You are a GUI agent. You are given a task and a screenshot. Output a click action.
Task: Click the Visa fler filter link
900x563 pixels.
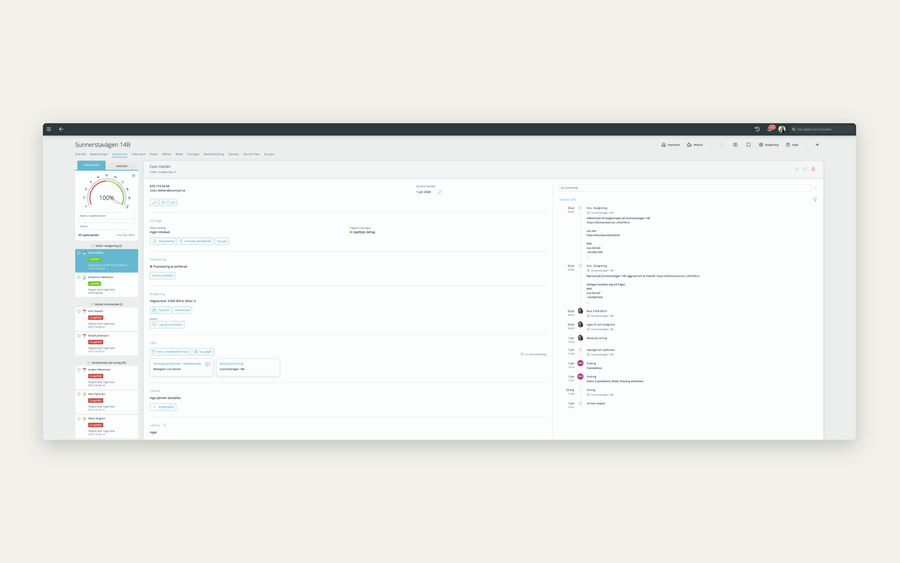click(126, 235)
